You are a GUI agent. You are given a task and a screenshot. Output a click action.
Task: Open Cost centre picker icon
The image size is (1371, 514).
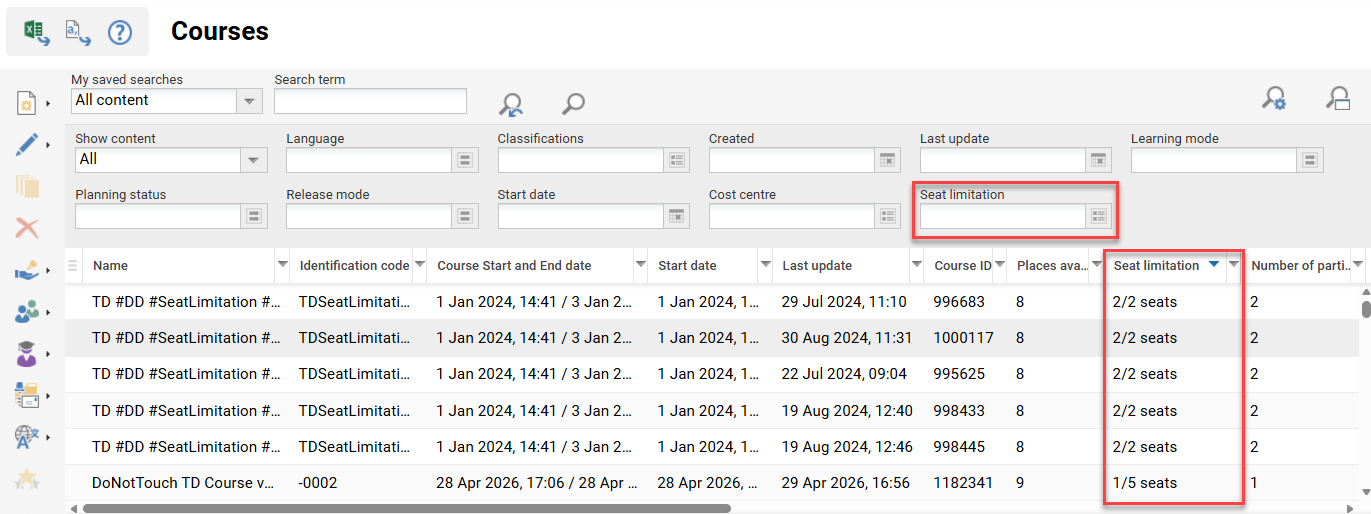pyautogui.click(x=887, y=216)
